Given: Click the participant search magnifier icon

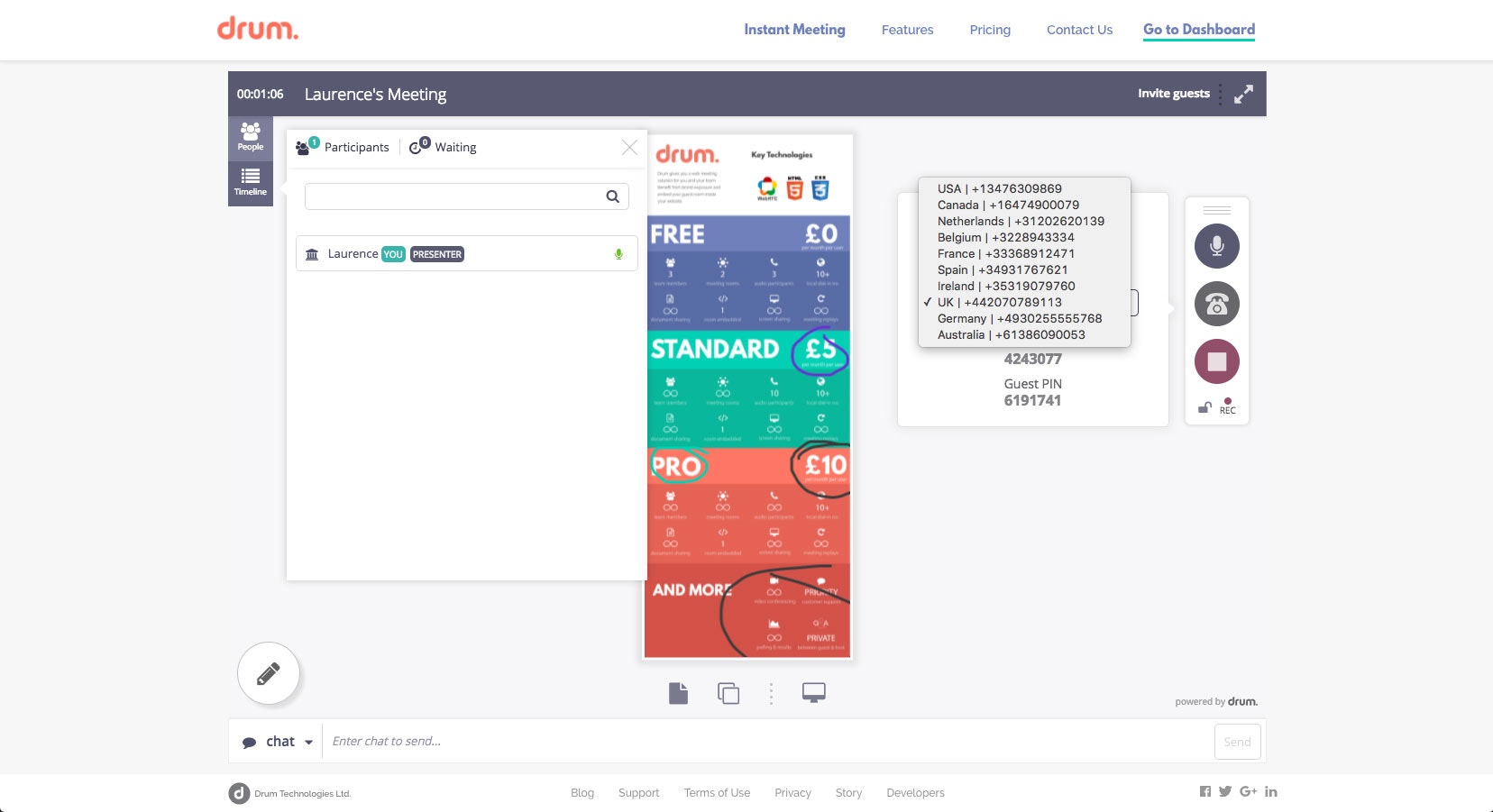Looking at the screenshot, I should coord(612,196).
